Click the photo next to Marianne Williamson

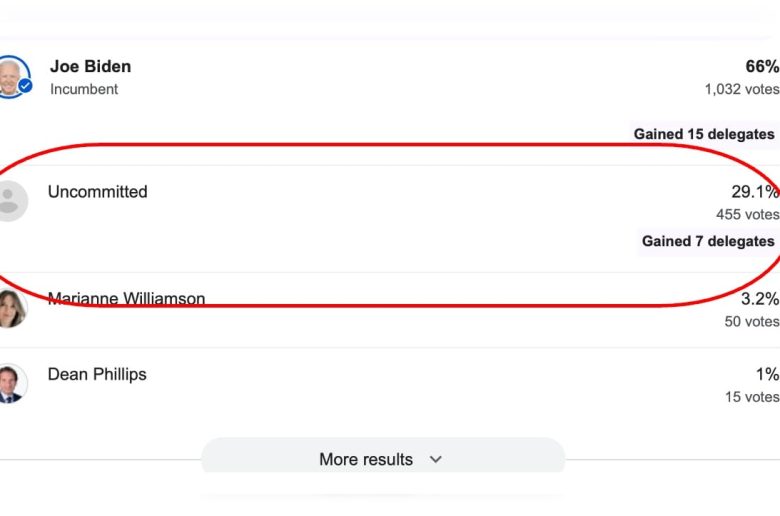pos(11,307)
